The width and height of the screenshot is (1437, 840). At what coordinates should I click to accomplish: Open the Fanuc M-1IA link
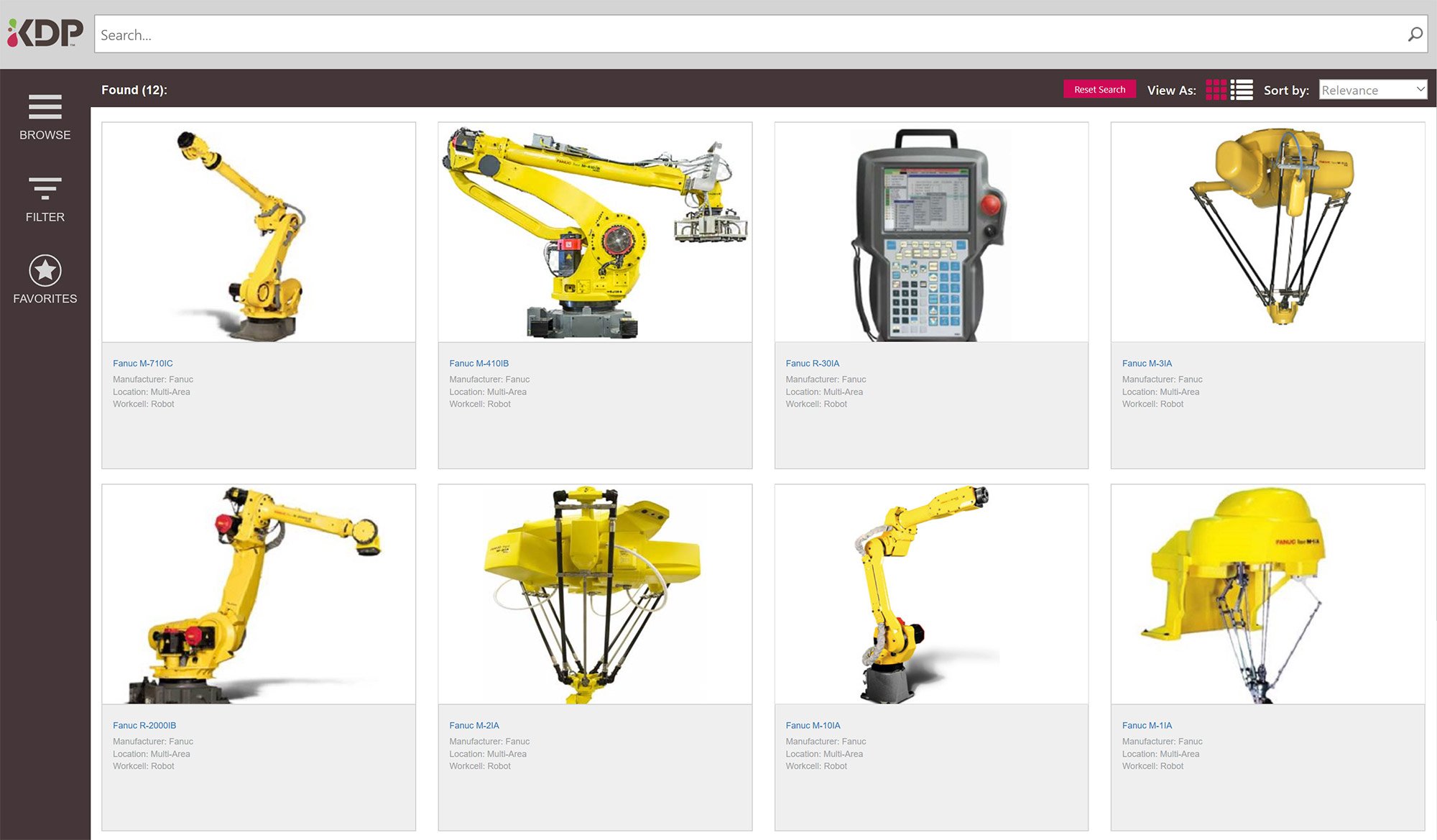click(1147, 726)
